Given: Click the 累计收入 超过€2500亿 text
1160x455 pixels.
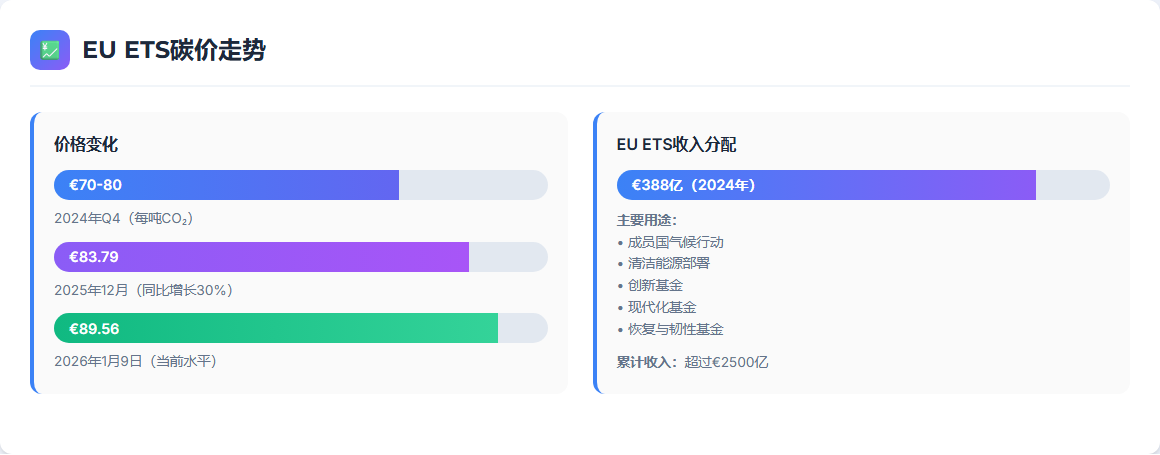Looking at the screenshot, I should (x=693, y=362).
